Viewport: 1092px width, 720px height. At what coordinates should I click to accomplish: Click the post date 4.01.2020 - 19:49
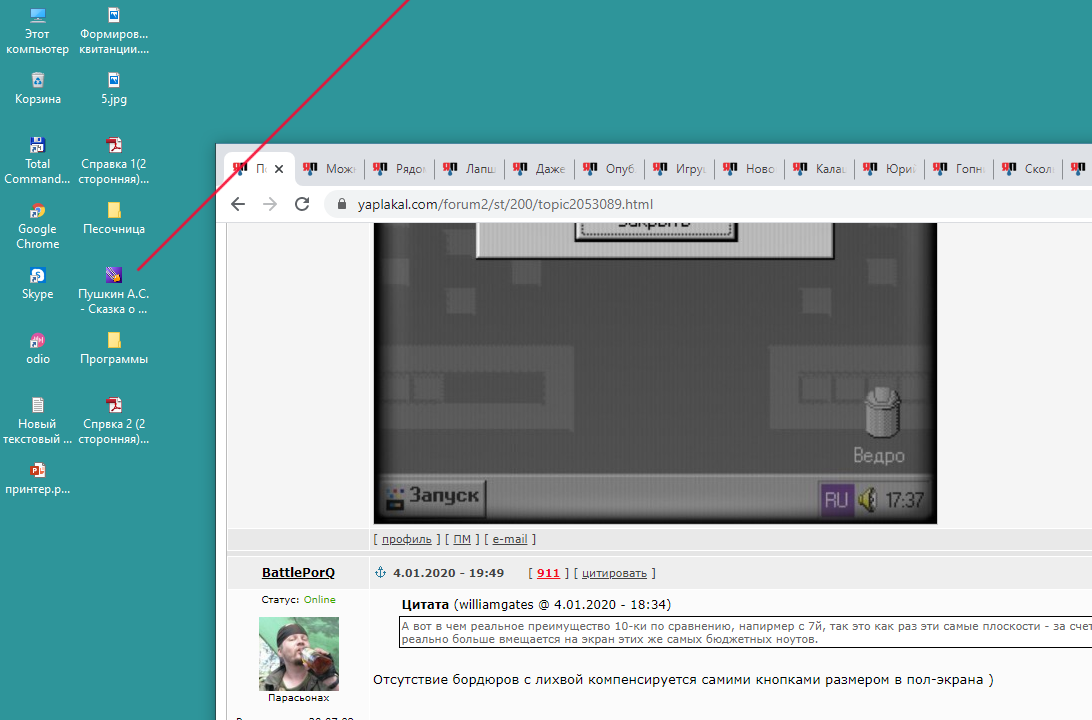(448, 573)
